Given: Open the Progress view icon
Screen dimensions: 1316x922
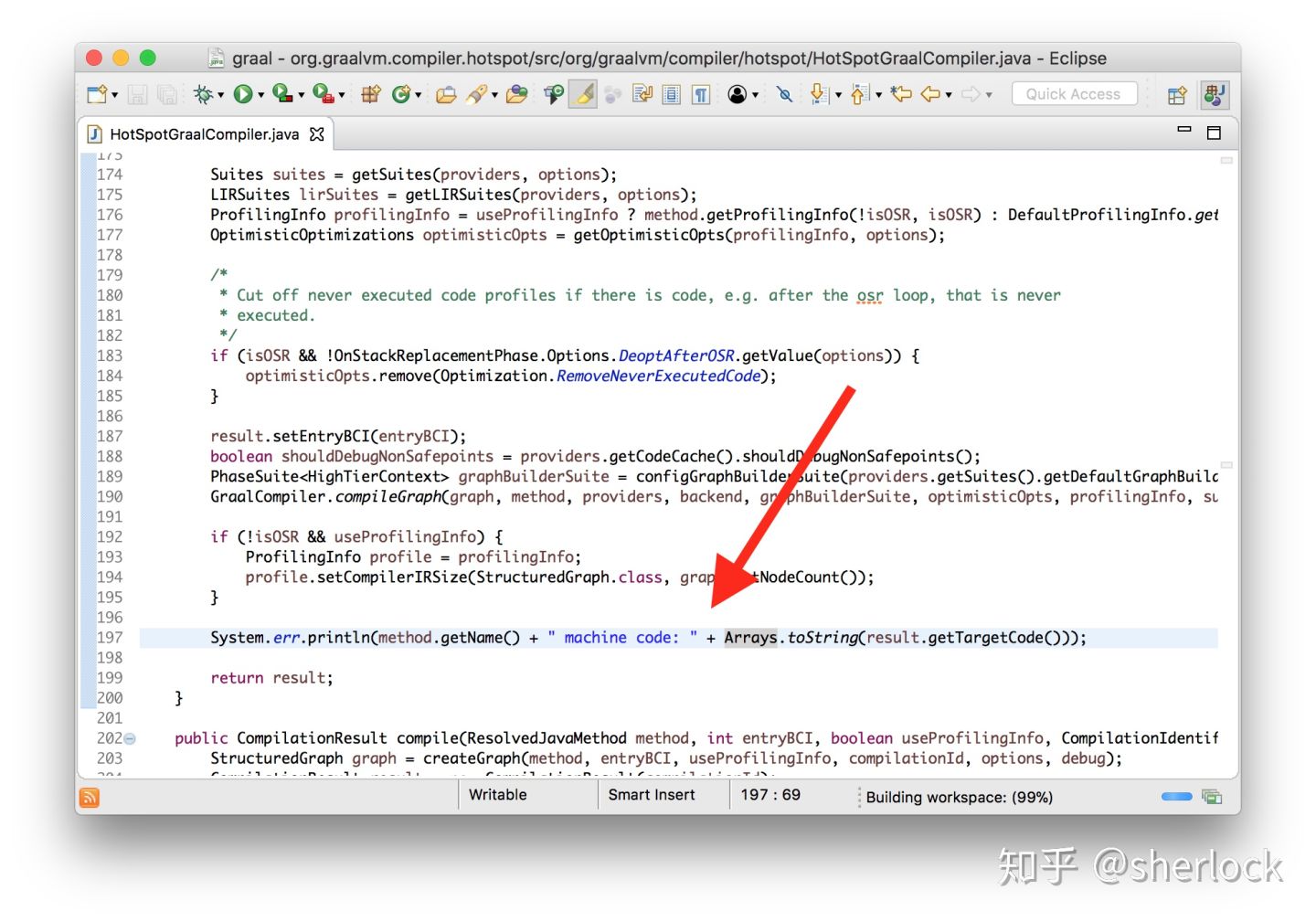Looking at the screenshot, I should pos(1213,797).
